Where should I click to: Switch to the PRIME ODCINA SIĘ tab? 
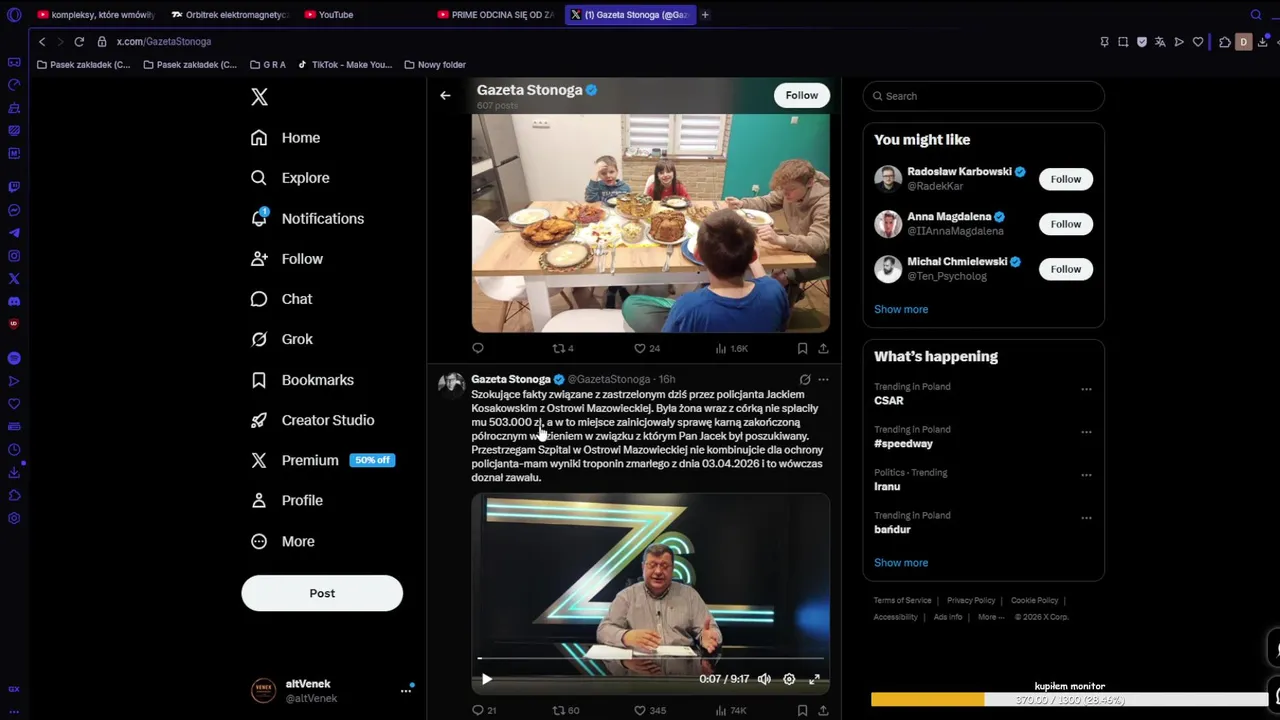(x=496, y=15)
